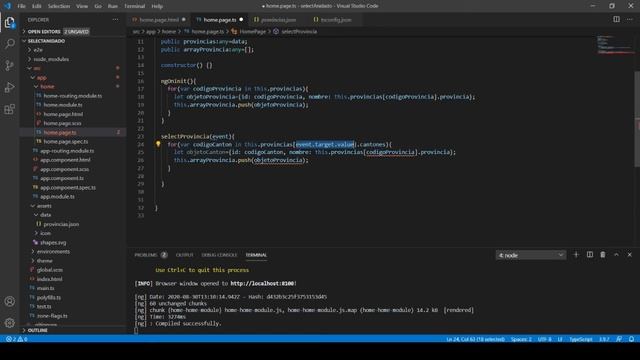Kill the terminal with trash icon
Image resolution: width=640 pixels, height=360 pixels.
tap(603, 255)
